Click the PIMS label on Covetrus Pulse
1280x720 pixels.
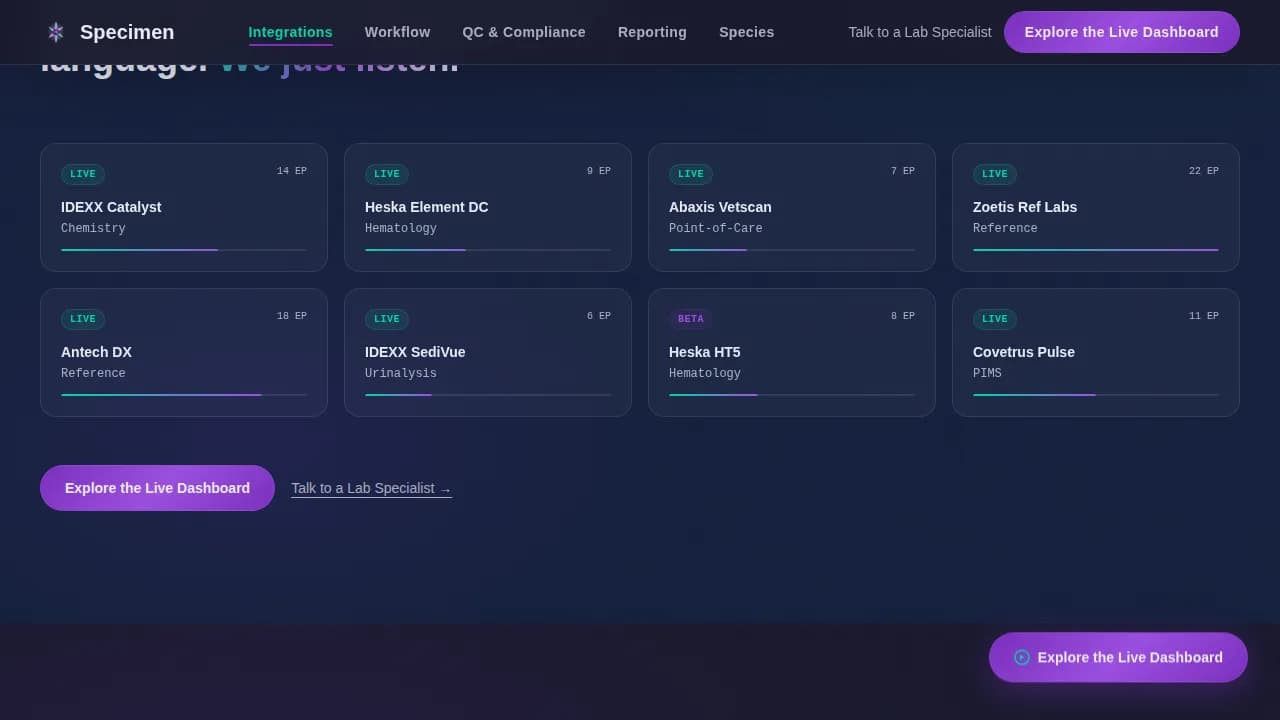click(987, 374)
